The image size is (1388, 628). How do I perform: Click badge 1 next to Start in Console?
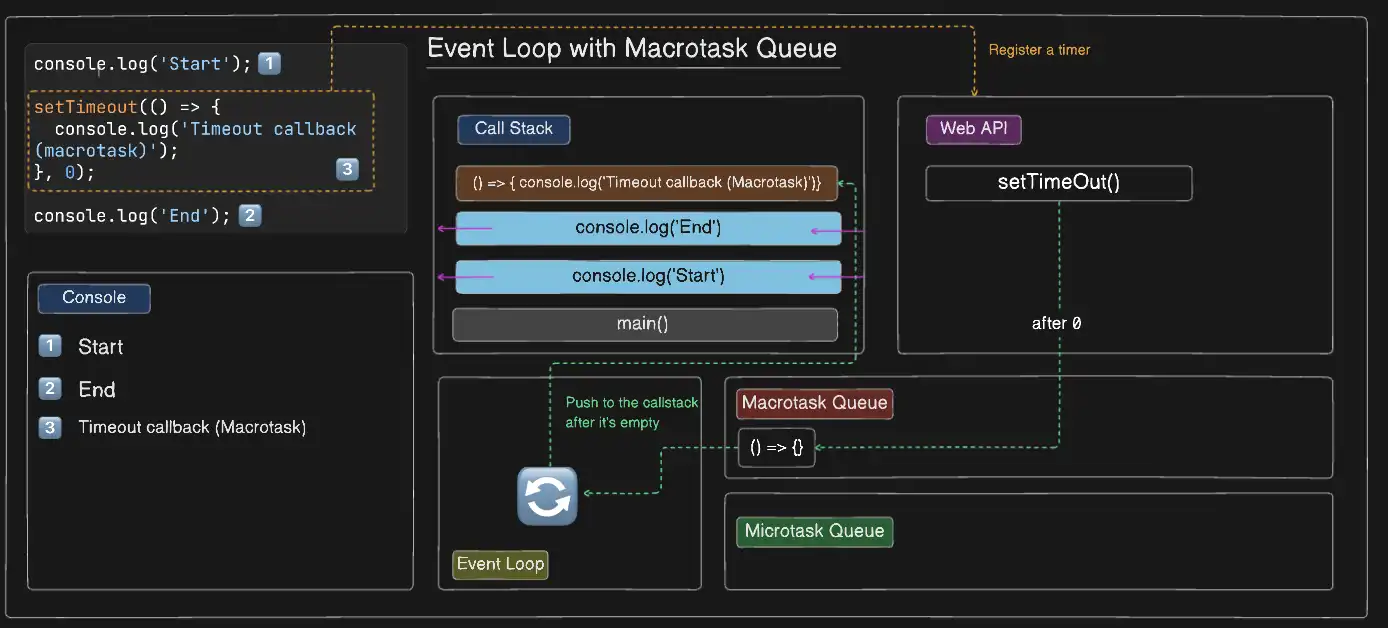click(x=50, y=346)
